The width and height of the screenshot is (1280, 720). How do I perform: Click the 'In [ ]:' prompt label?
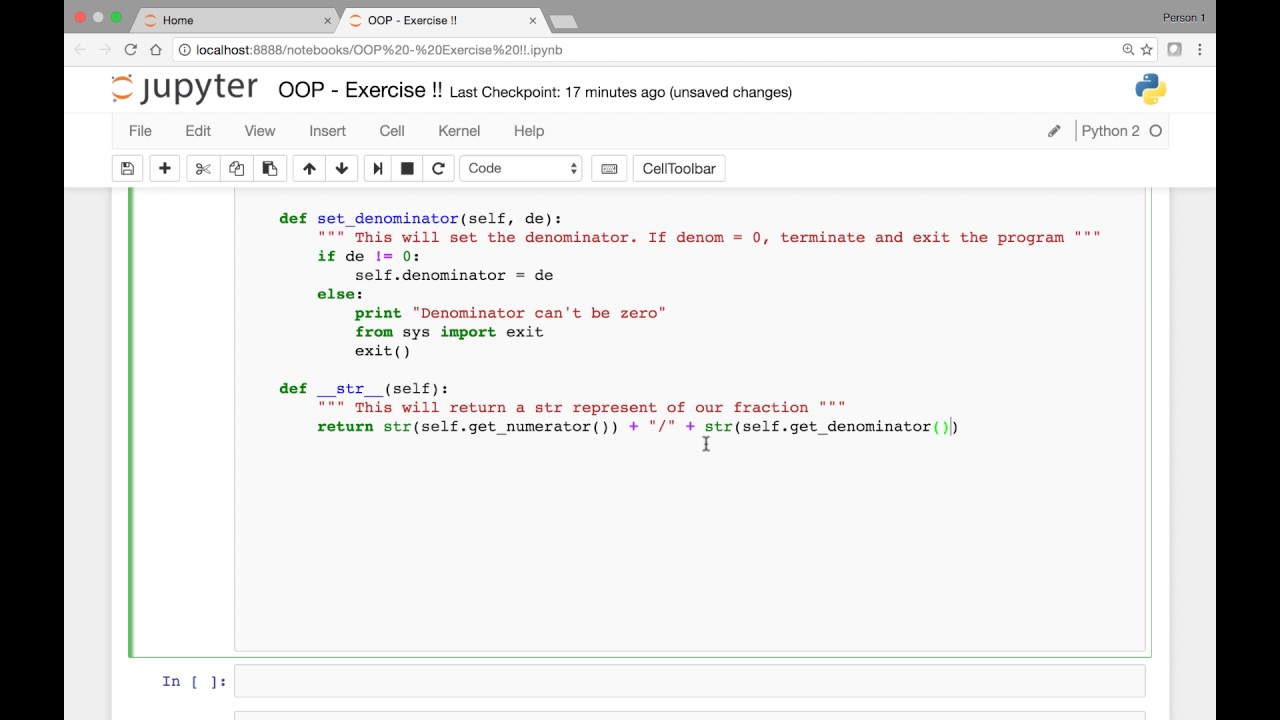tap(194, 681)
